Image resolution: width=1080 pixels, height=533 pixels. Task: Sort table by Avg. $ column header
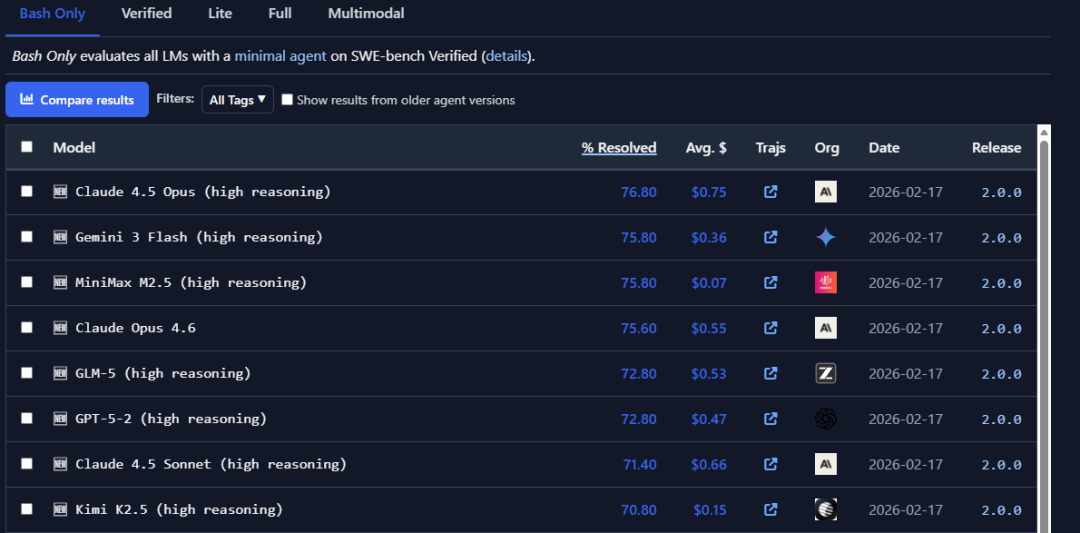click(706, 148)
